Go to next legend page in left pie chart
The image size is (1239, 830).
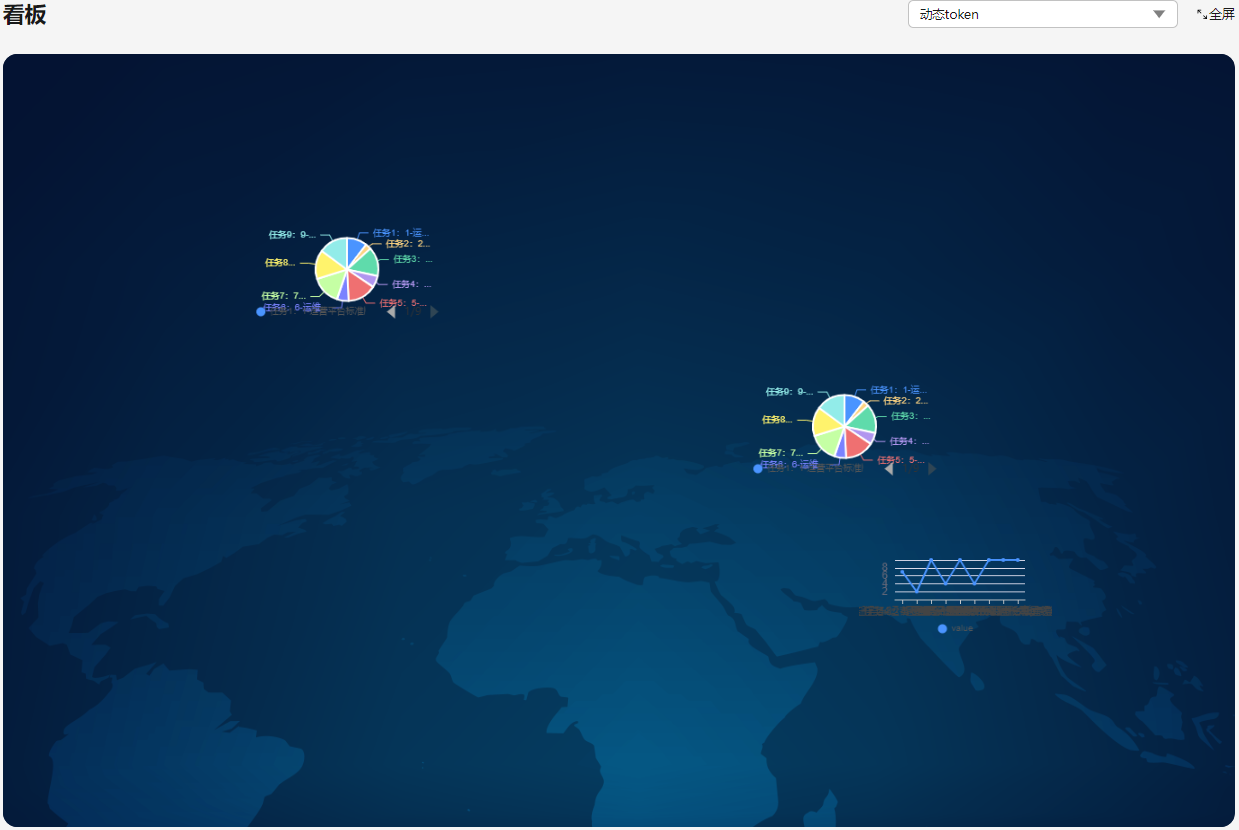pyautogui.click(x=434, y=312)
